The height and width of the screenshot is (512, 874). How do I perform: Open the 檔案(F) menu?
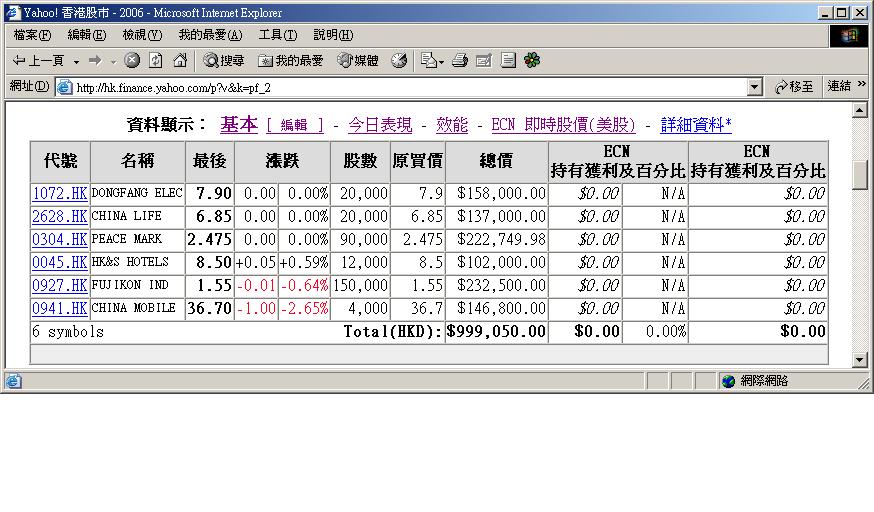pyautogui.click(x=32, y=35)
